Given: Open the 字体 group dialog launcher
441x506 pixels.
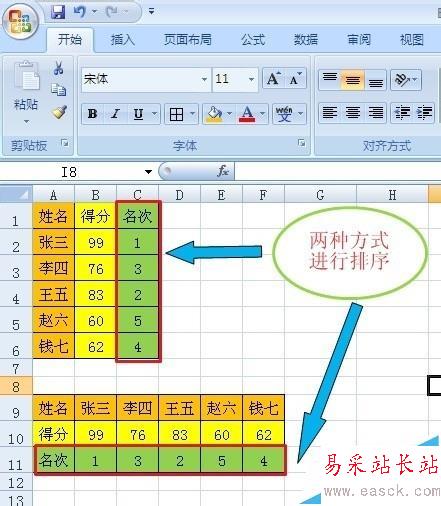Looking at the screenshot, I should coord(302,143).
